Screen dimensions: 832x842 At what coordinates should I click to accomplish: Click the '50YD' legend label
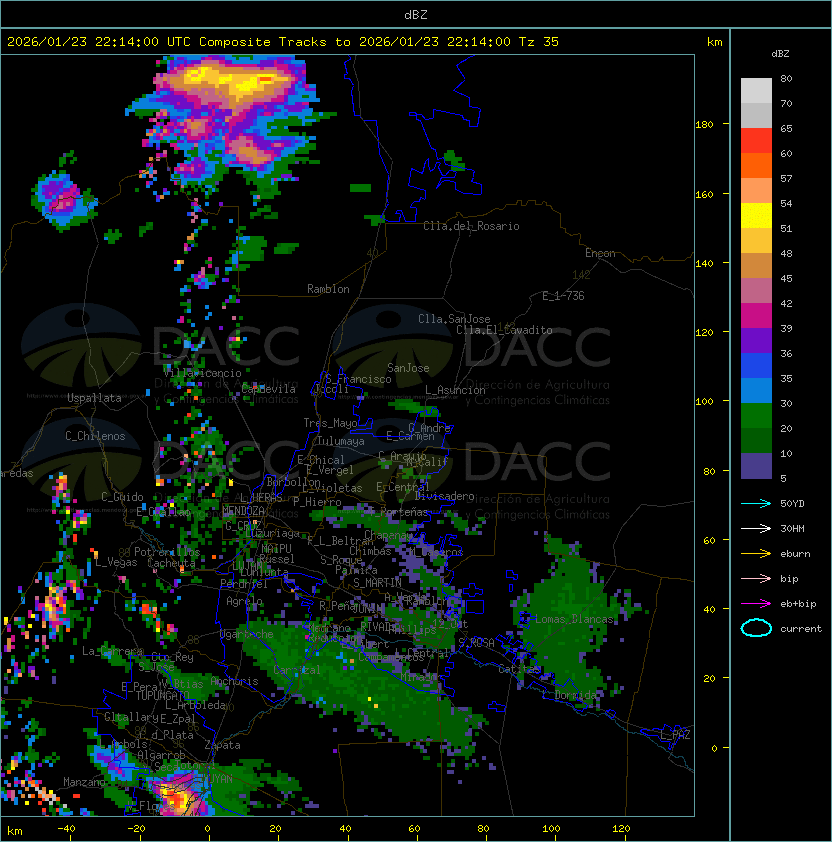[792, 503]
